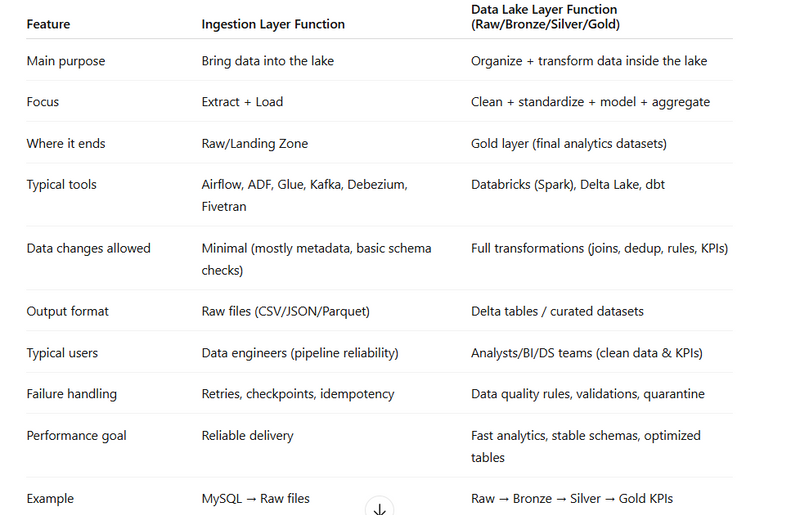
Task: Click "Retries, checkpoints, idempotency" cell
Action: pos(297,394)
